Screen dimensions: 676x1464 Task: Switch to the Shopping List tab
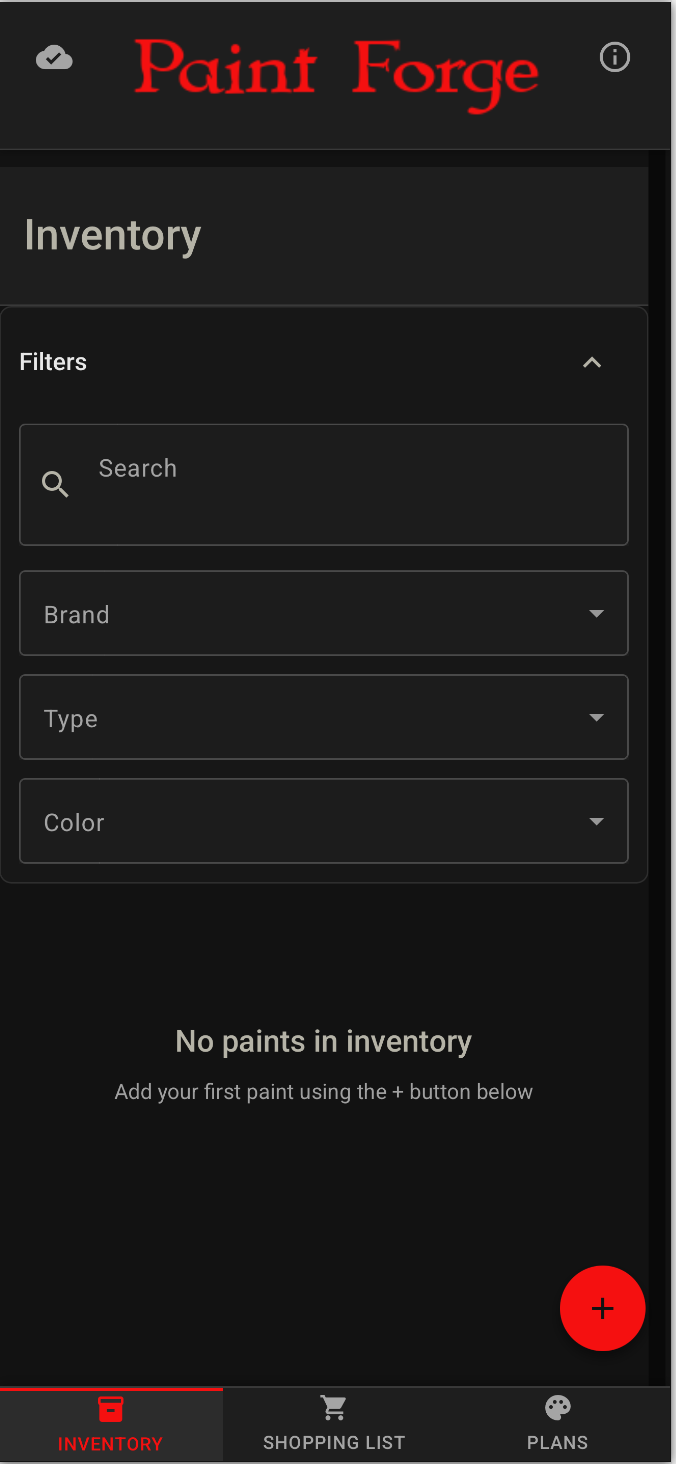click(334, 1424)
